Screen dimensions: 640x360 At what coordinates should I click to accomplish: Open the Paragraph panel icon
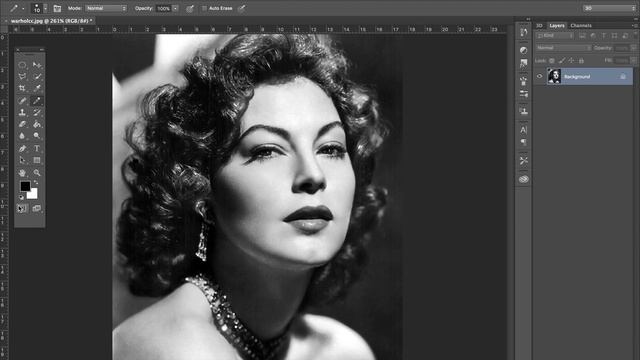pyautogui.click(x=524, y=142)
